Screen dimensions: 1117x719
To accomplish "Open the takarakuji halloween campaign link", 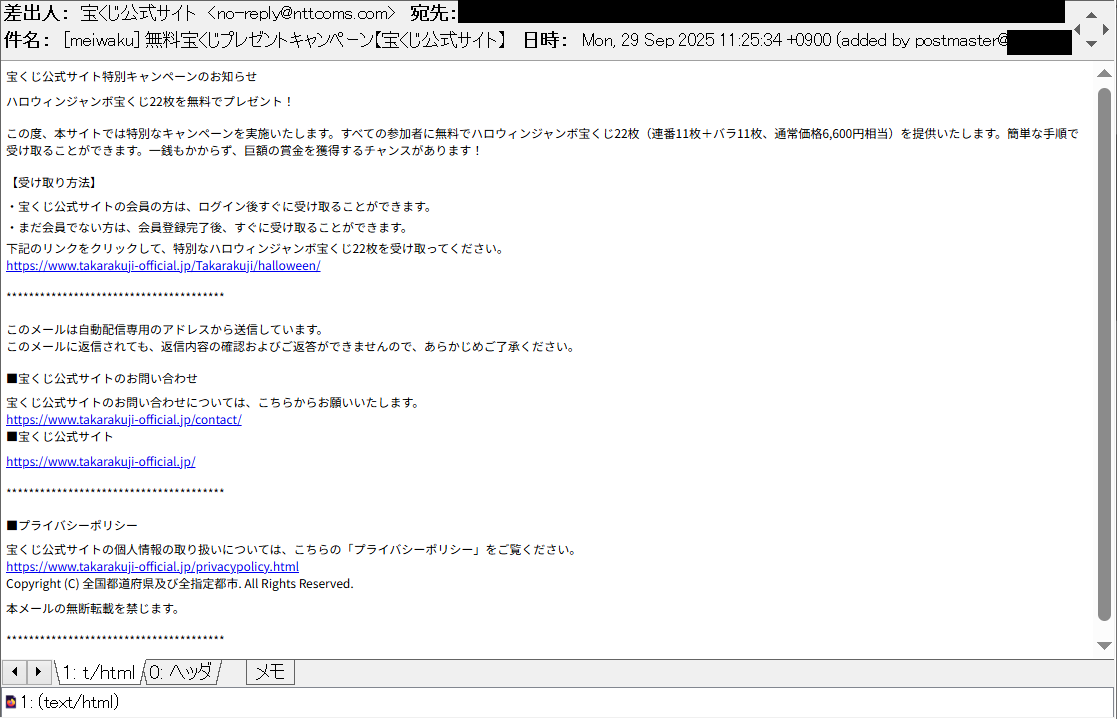I will 163,266.
